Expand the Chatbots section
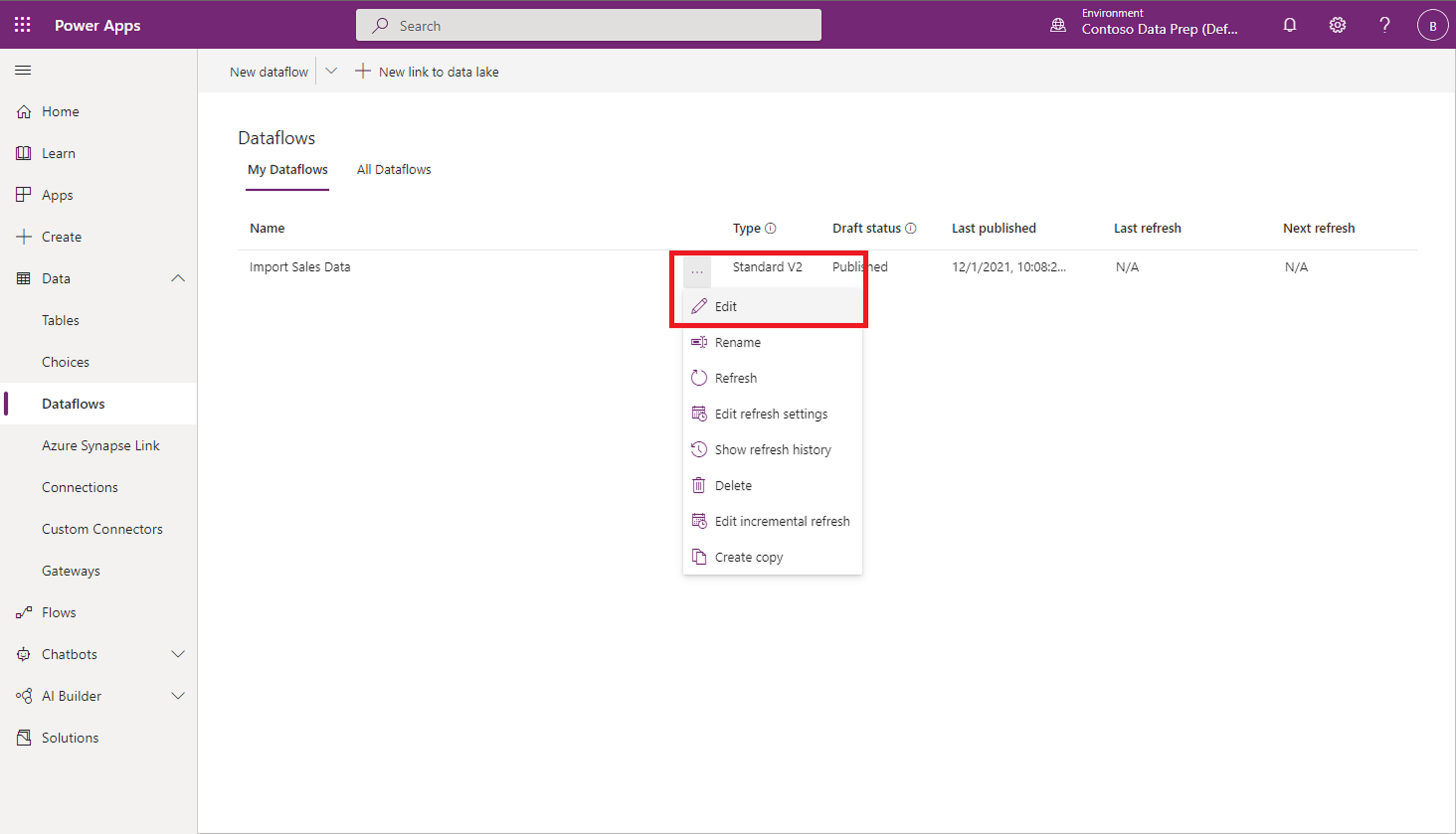Screen dimensions: 1456x834 click(178, 654)
